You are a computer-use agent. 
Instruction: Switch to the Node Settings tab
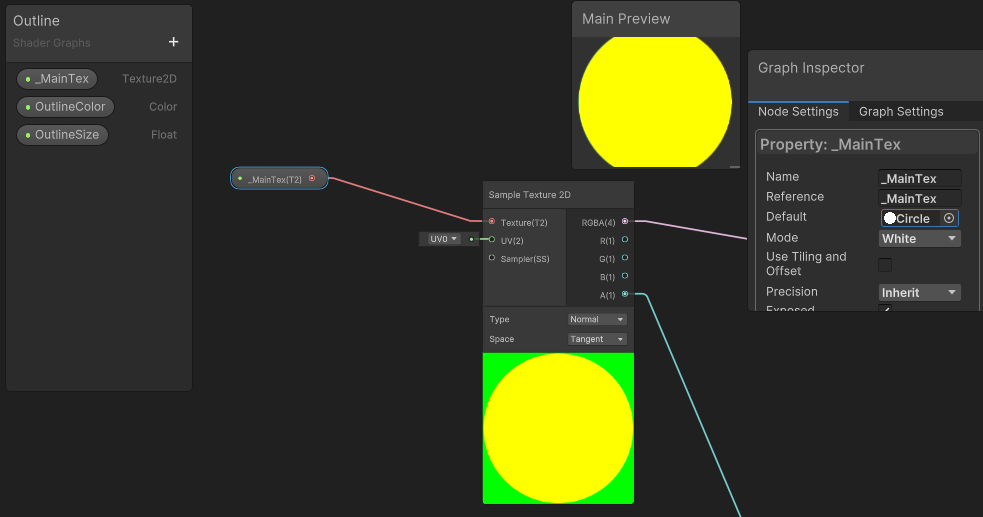click(x=798, y=112)
